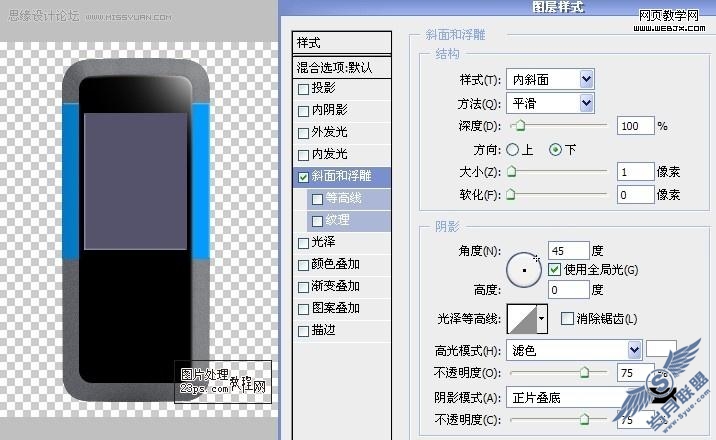Enable the 颜色叠加 checkbox
Screen dimensions: 716x440
click(303, 265)
